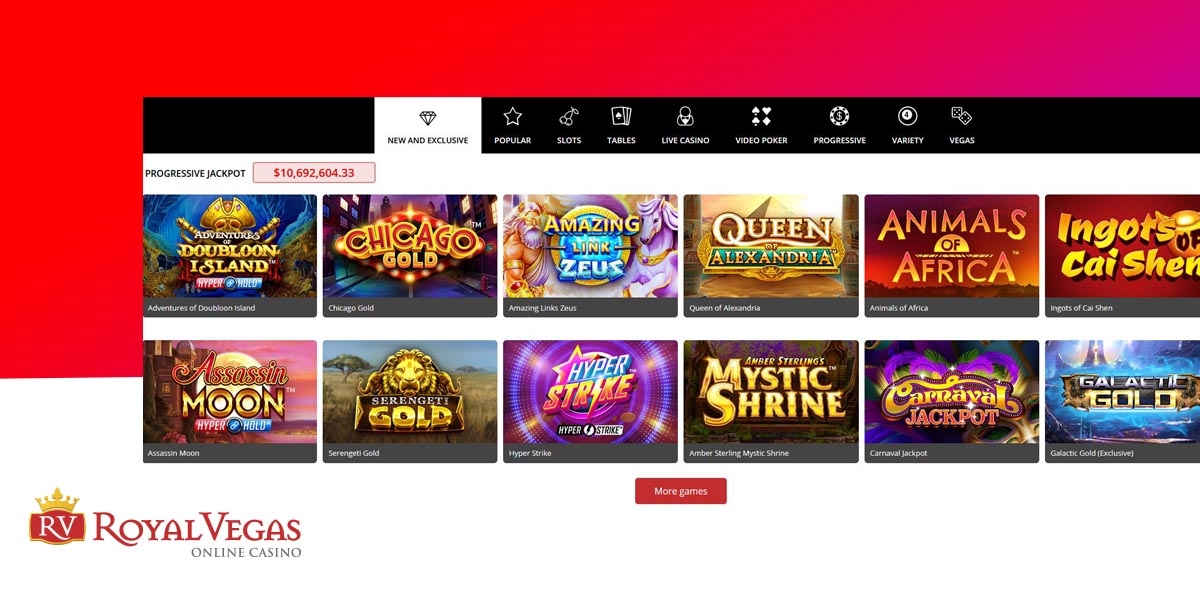
Task: Select the diamond New and Exclusive icon
Action: pos(428,117)
